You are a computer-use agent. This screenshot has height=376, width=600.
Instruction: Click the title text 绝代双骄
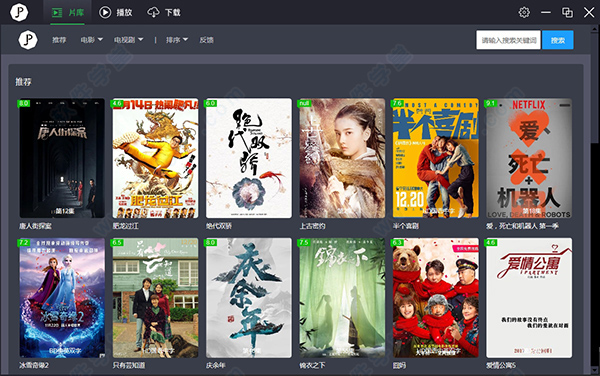219,226
